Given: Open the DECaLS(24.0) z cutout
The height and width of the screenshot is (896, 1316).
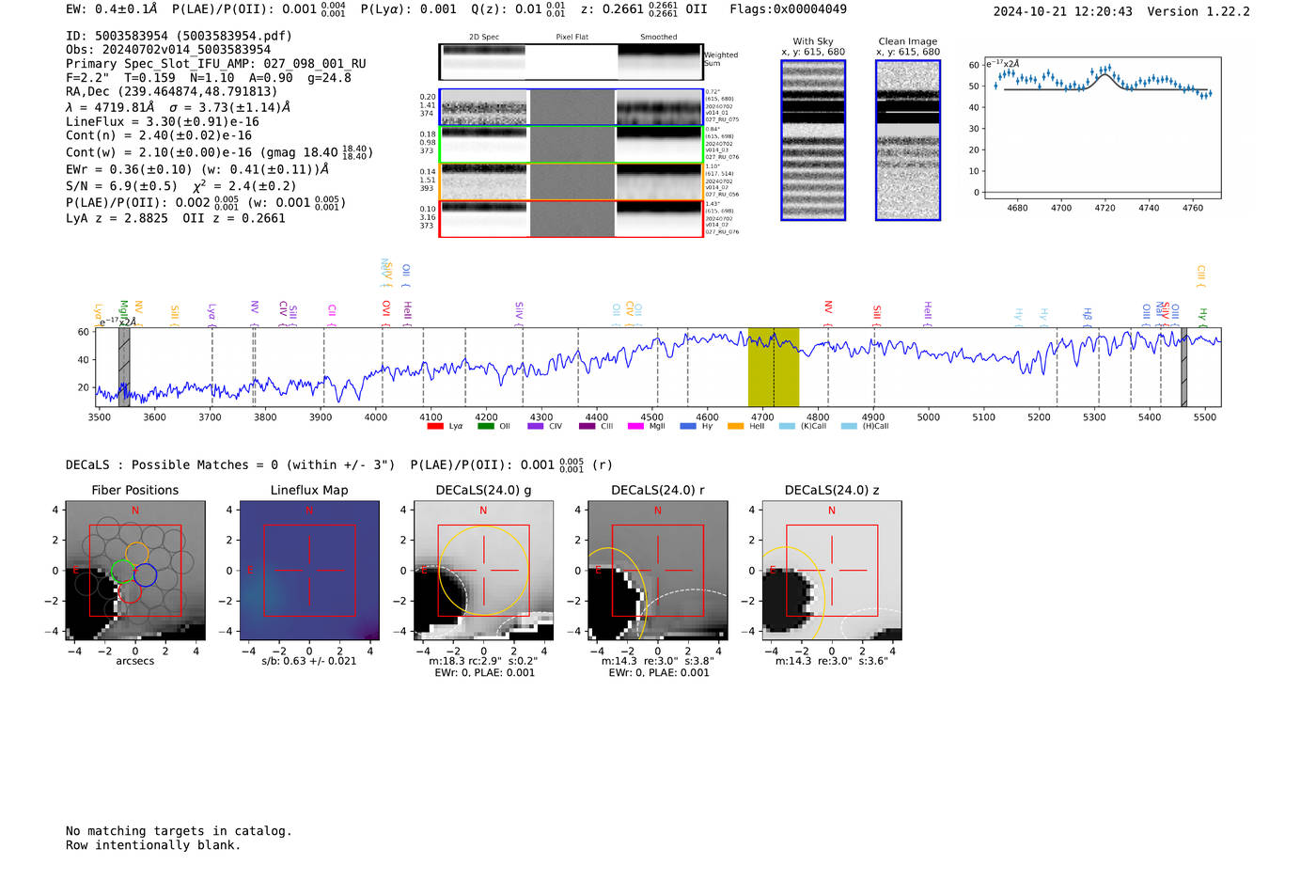Looking at the screenshot, I should click(832, 571).
